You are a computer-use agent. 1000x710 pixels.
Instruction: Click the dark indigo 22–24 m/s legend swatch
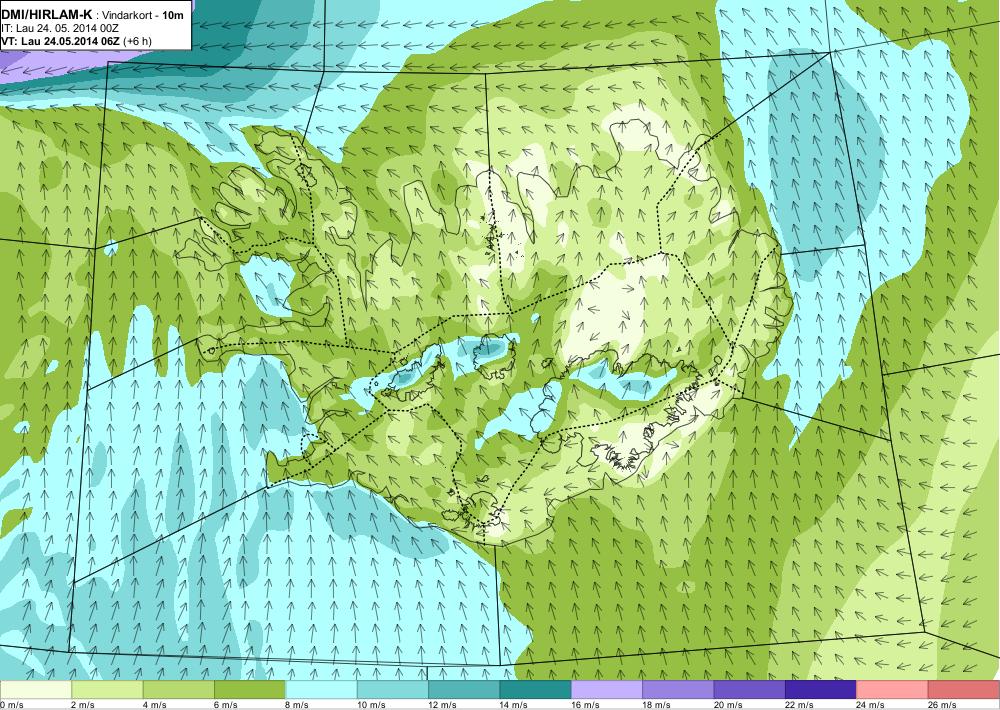click(x=821, y=690)
